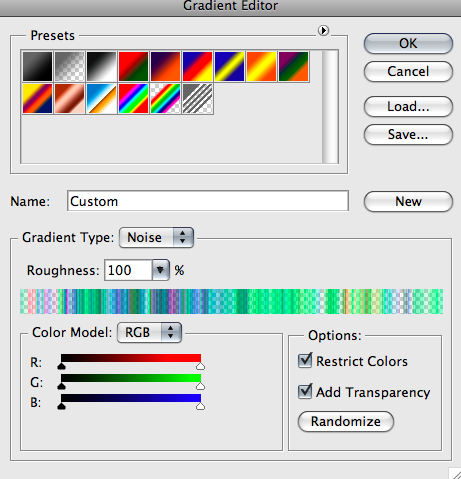Select the yellow, violet, orange, blue preset
Image resolution: width=461 pixels, height=479 pixels.
point(37,98)
